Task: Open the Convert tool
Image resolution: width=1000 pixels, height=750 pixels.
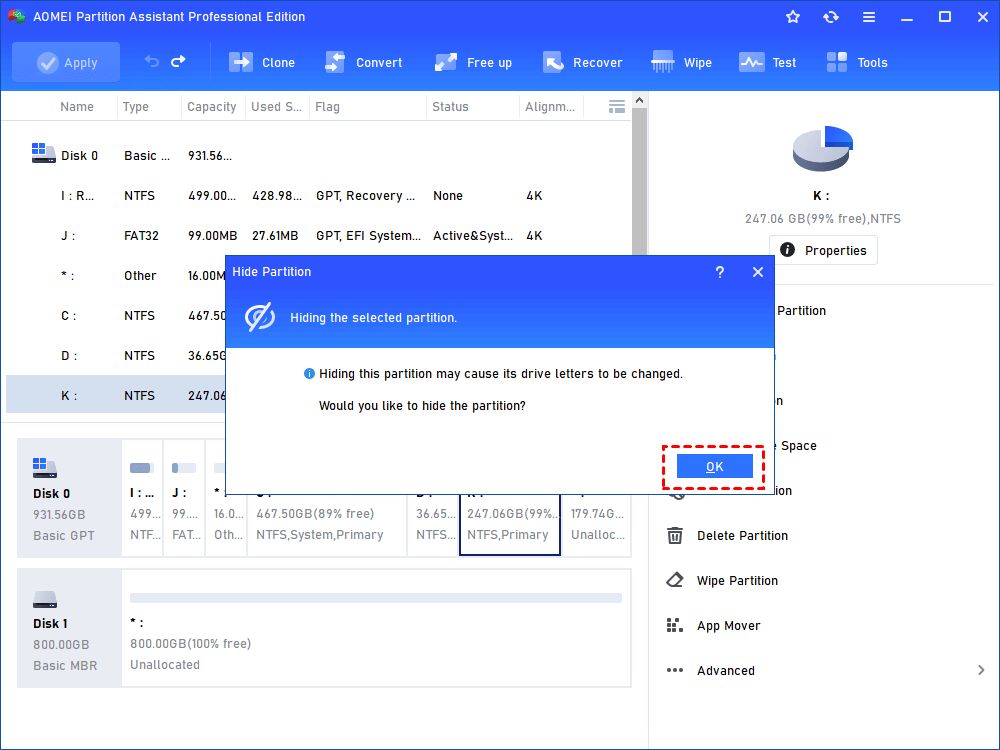Action: click(364, 62)
